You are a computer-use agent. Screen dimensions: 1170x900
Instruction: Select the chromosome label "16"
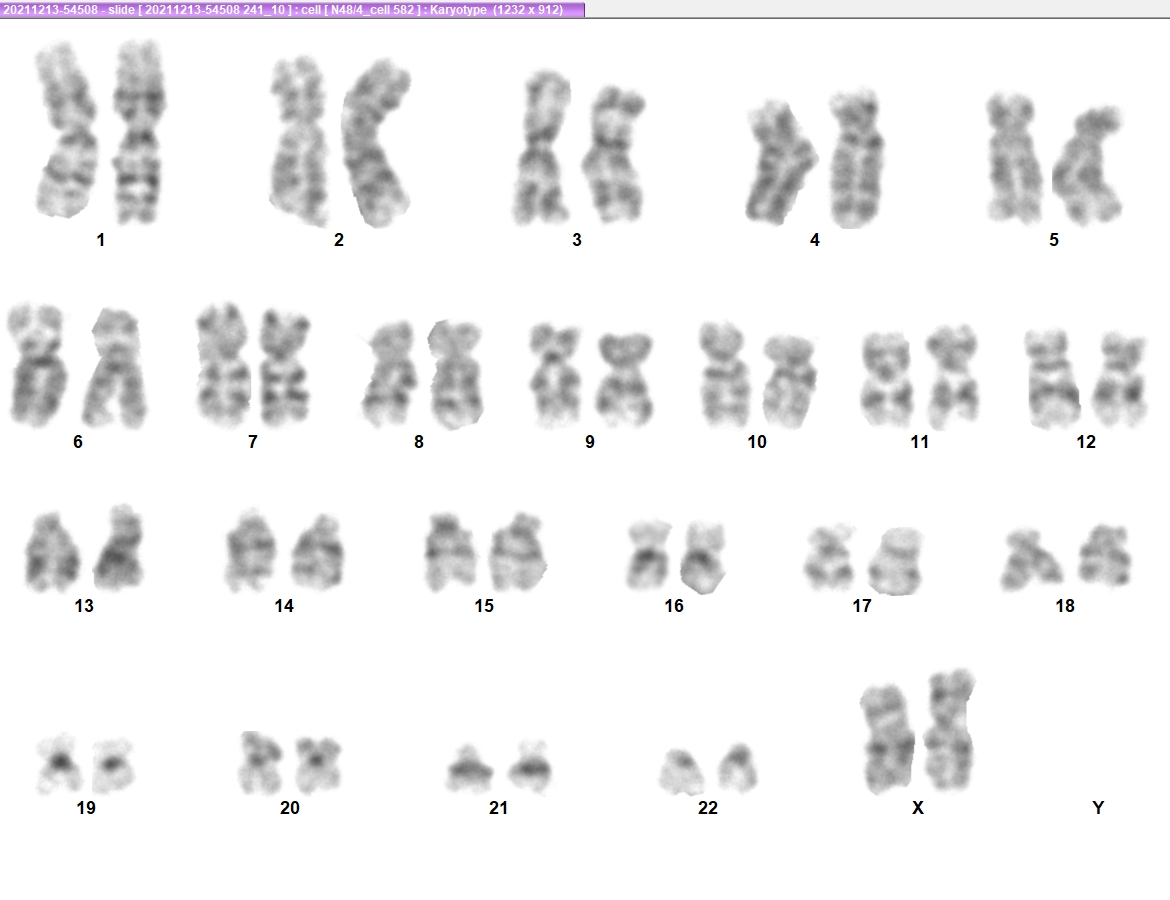pos(674,606)
